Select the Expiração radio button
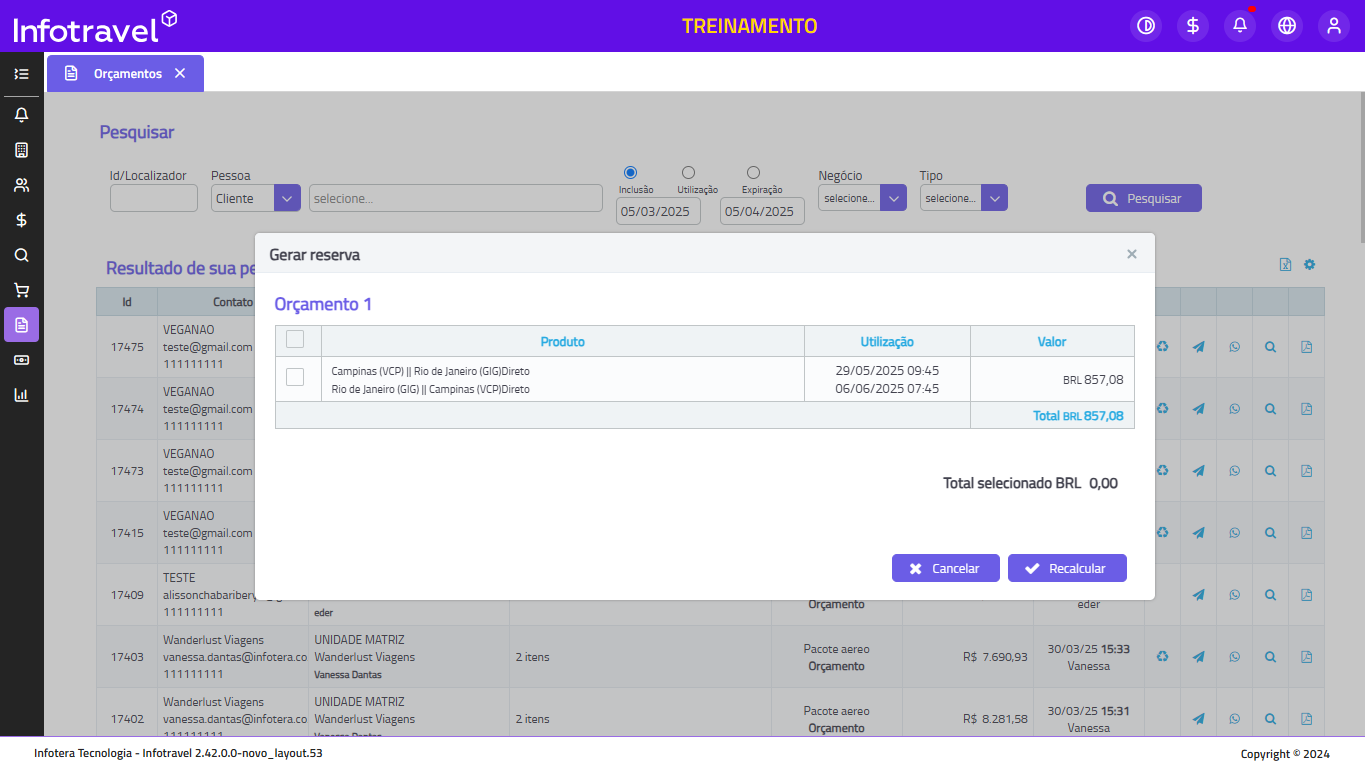This screenshot has width=1365, height=767. (x=753, y=173)
